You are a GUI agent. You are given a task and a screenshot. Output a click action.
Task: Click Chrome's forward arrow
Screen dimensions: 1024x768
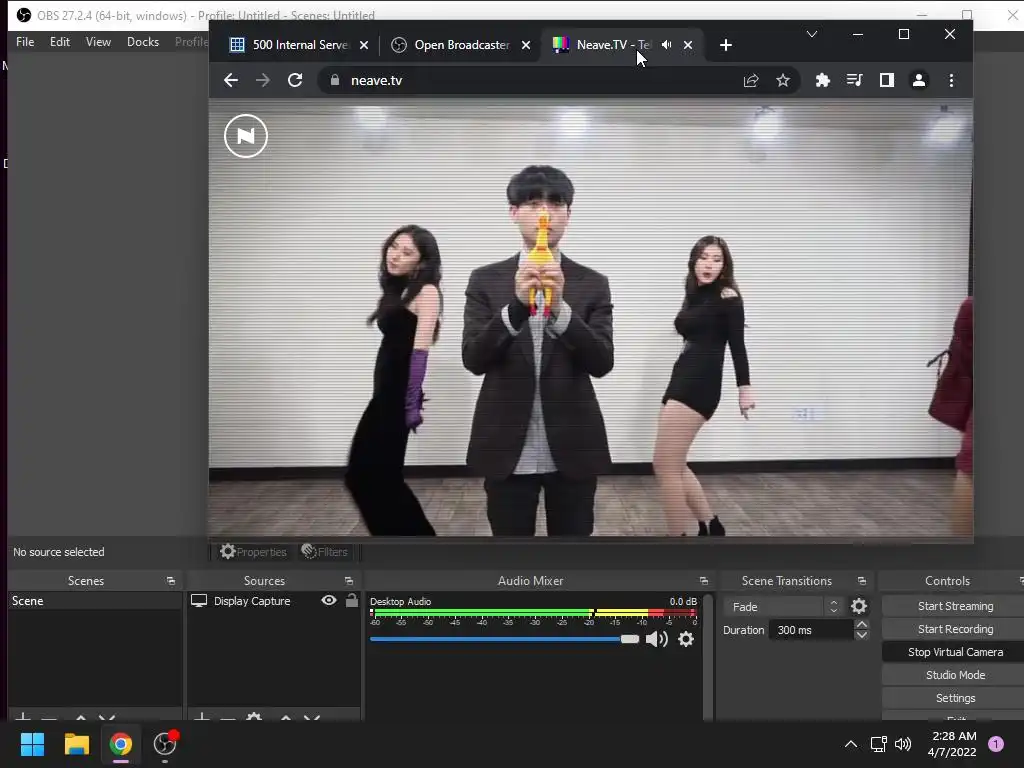coord(263,80)
